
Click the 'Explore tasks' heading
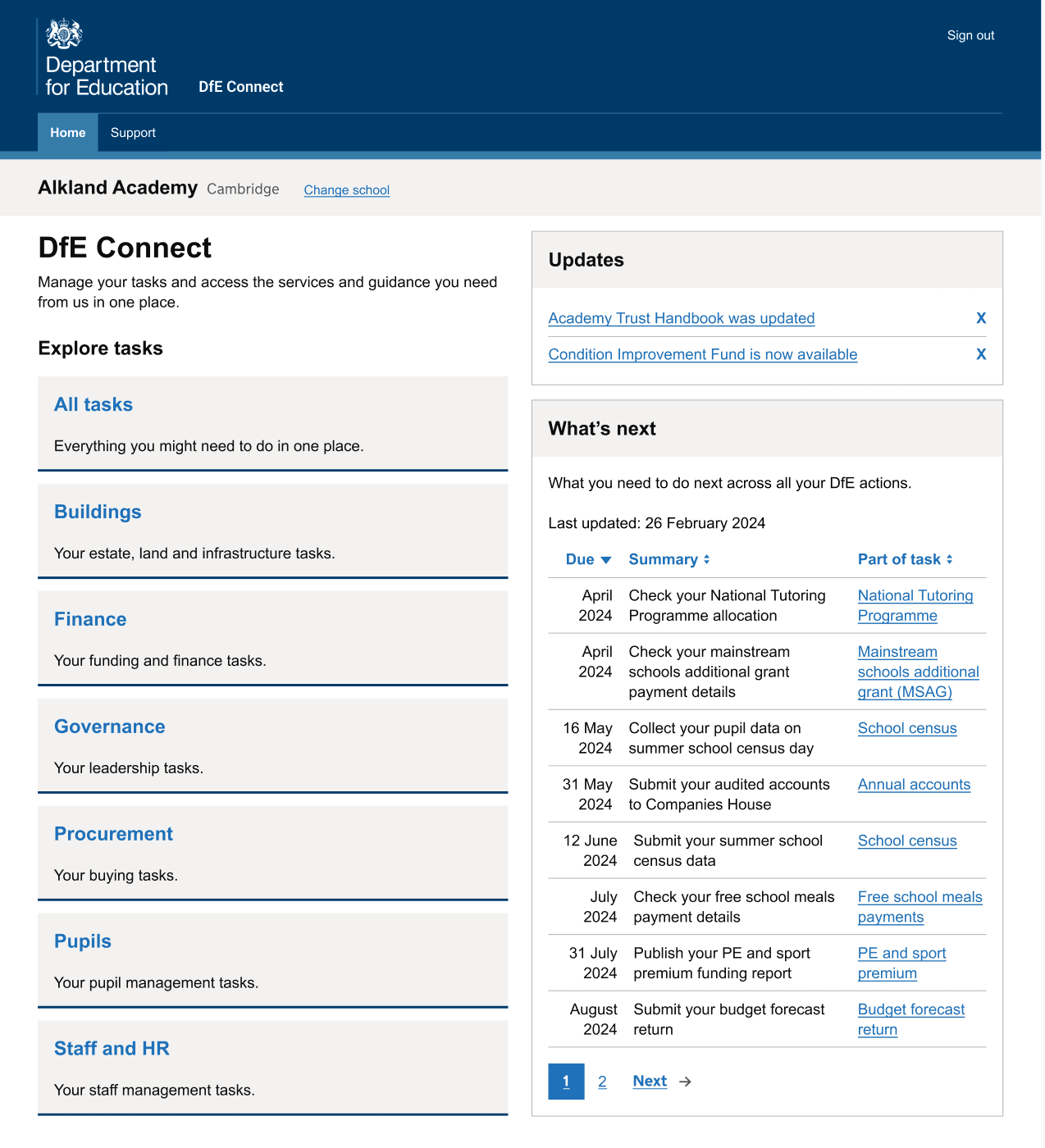click(x=100, y=348)
